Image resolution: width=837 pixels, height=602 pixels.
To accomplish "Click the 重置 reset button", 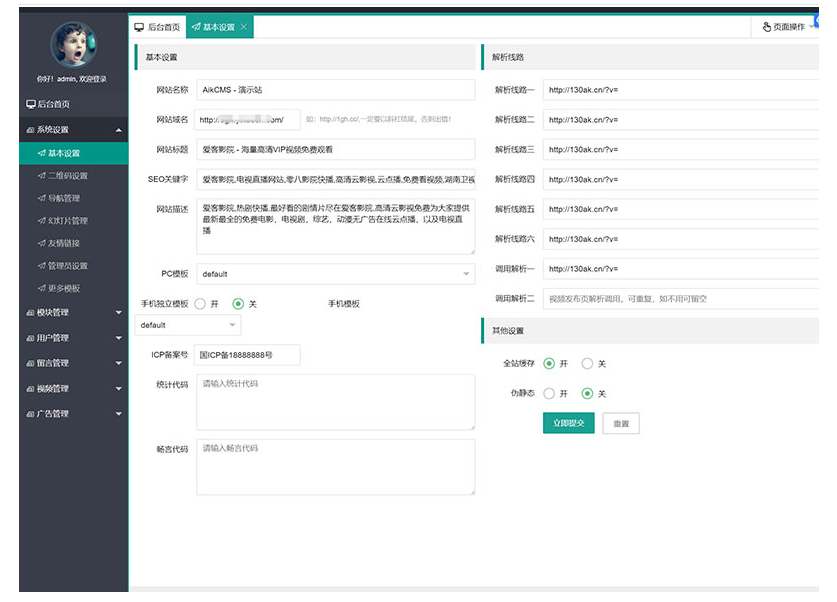I will click(x=621, y=424).
